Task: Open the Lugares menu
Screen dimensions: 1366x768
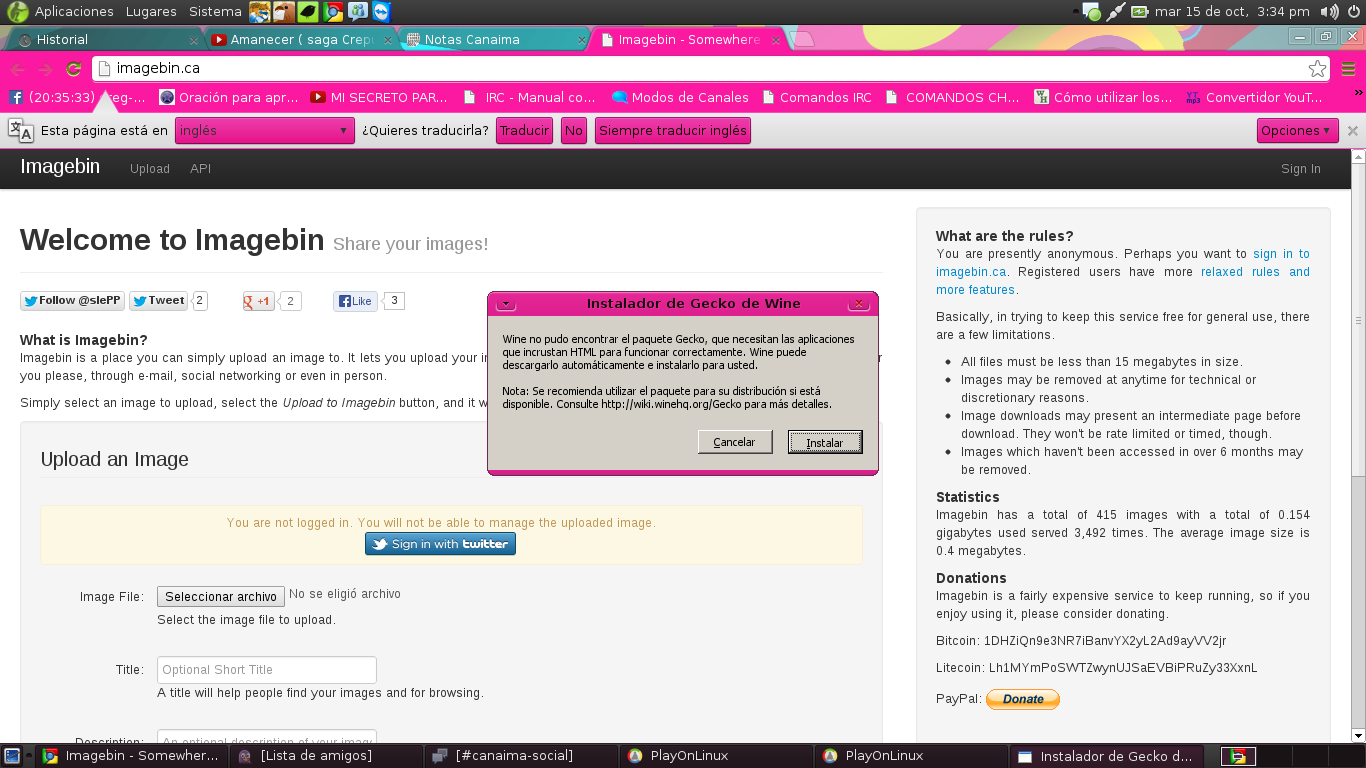Action: coord(151,12)
